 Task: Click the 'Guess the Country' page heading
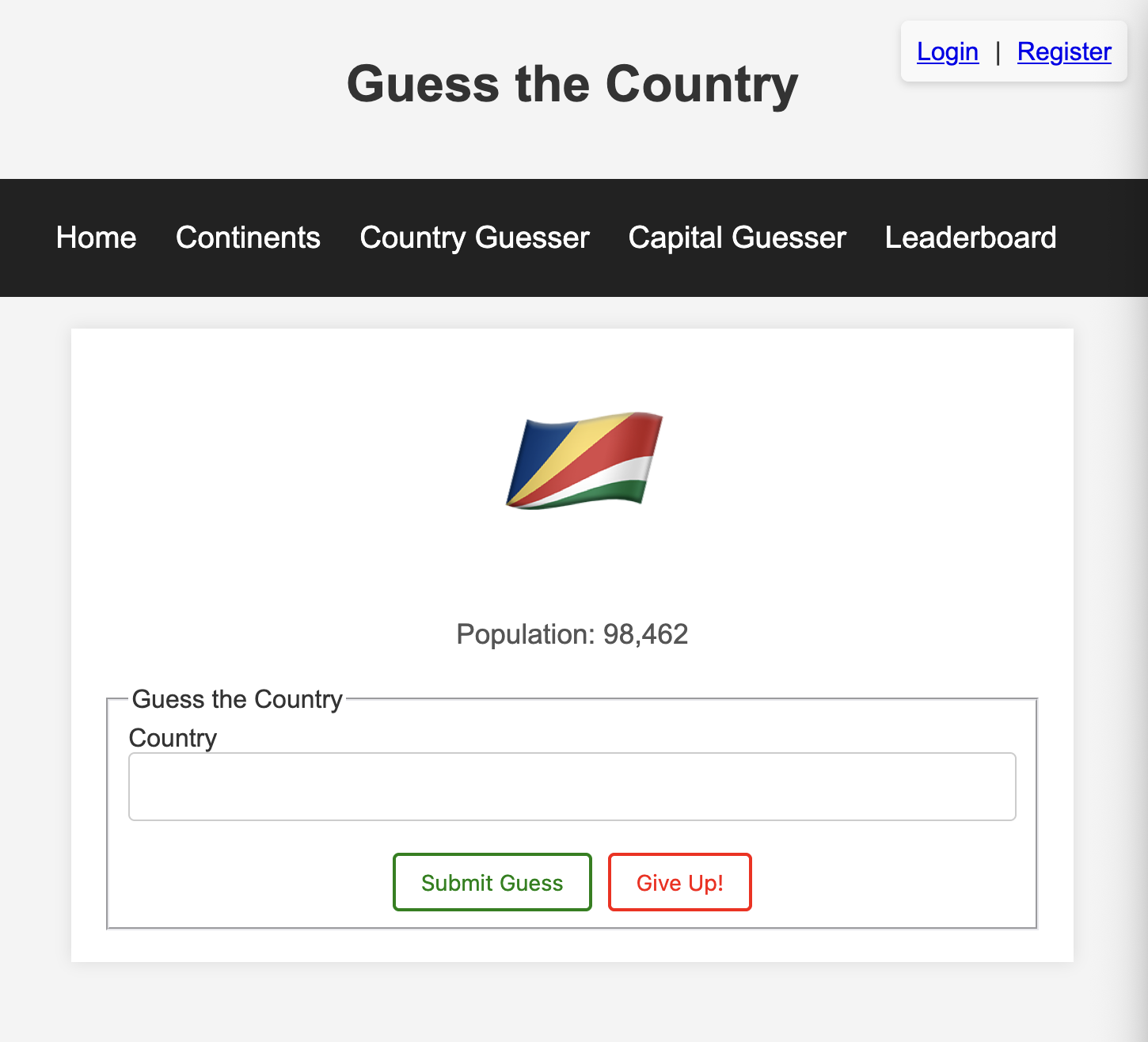pos(572,84)
